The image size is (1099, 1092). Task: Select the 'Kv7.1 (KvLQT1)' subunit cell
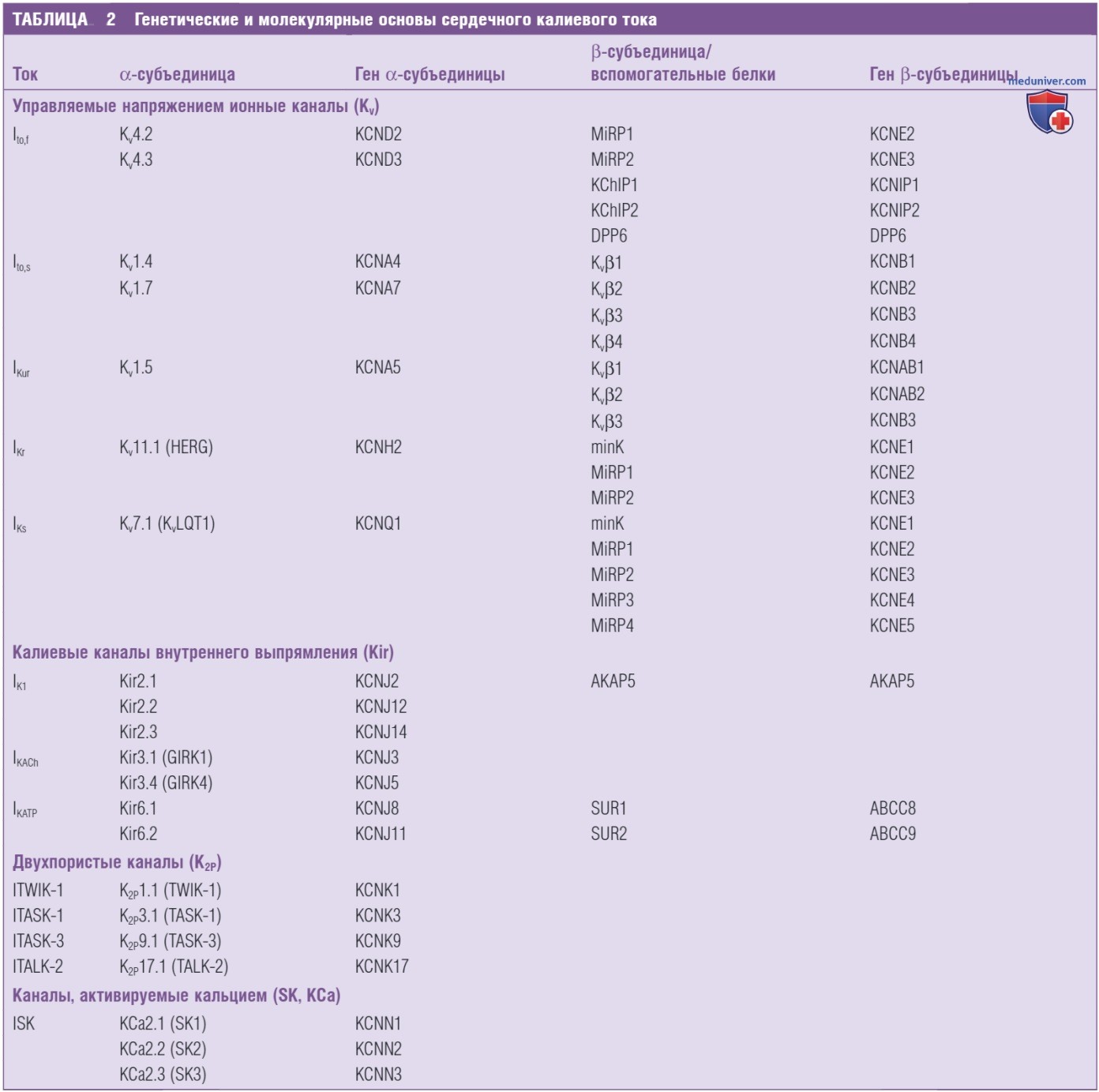click(x=167, y=524)
